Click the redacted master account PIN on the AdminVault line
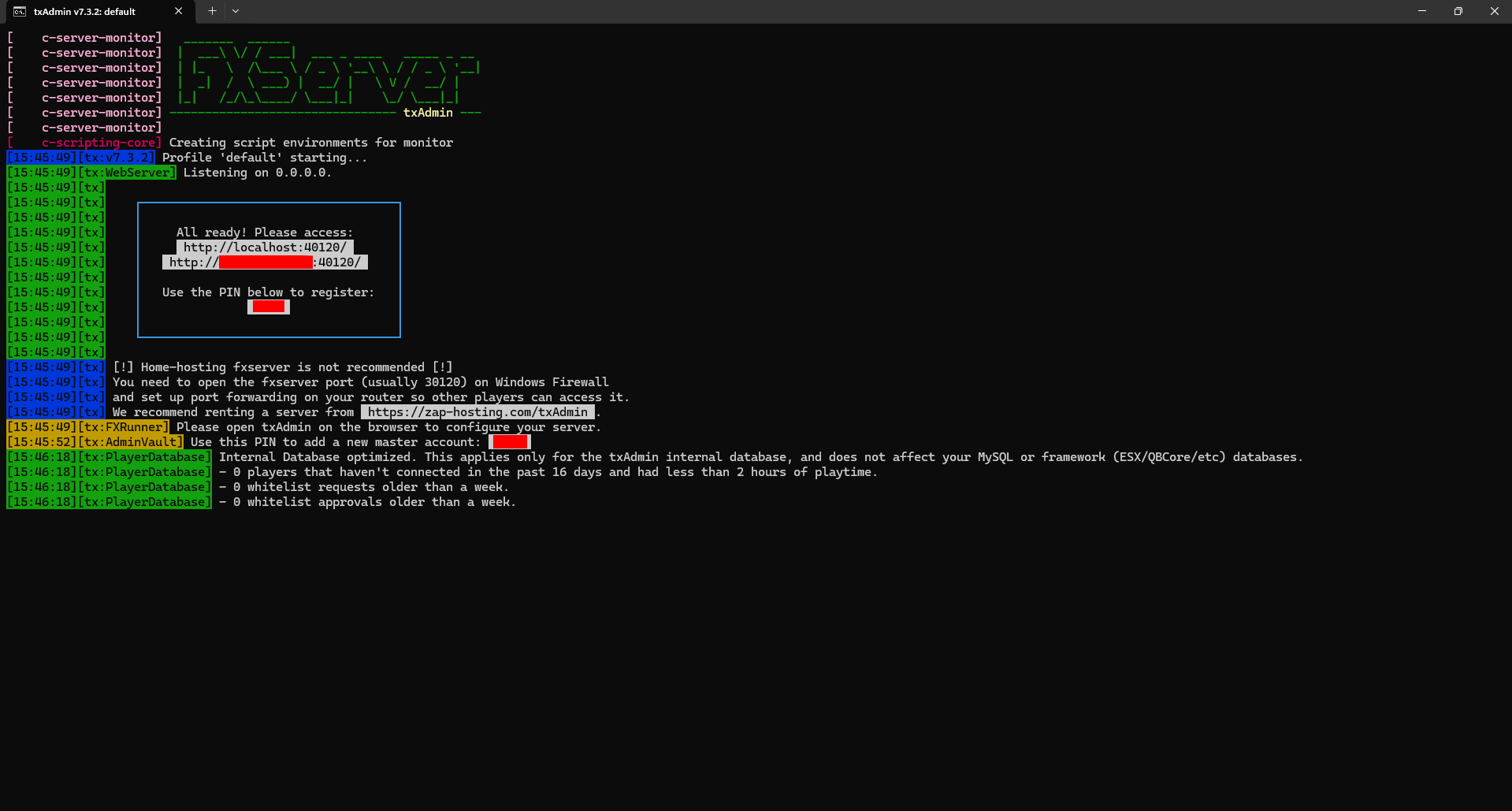1512x811 pixels. point(509,441)
